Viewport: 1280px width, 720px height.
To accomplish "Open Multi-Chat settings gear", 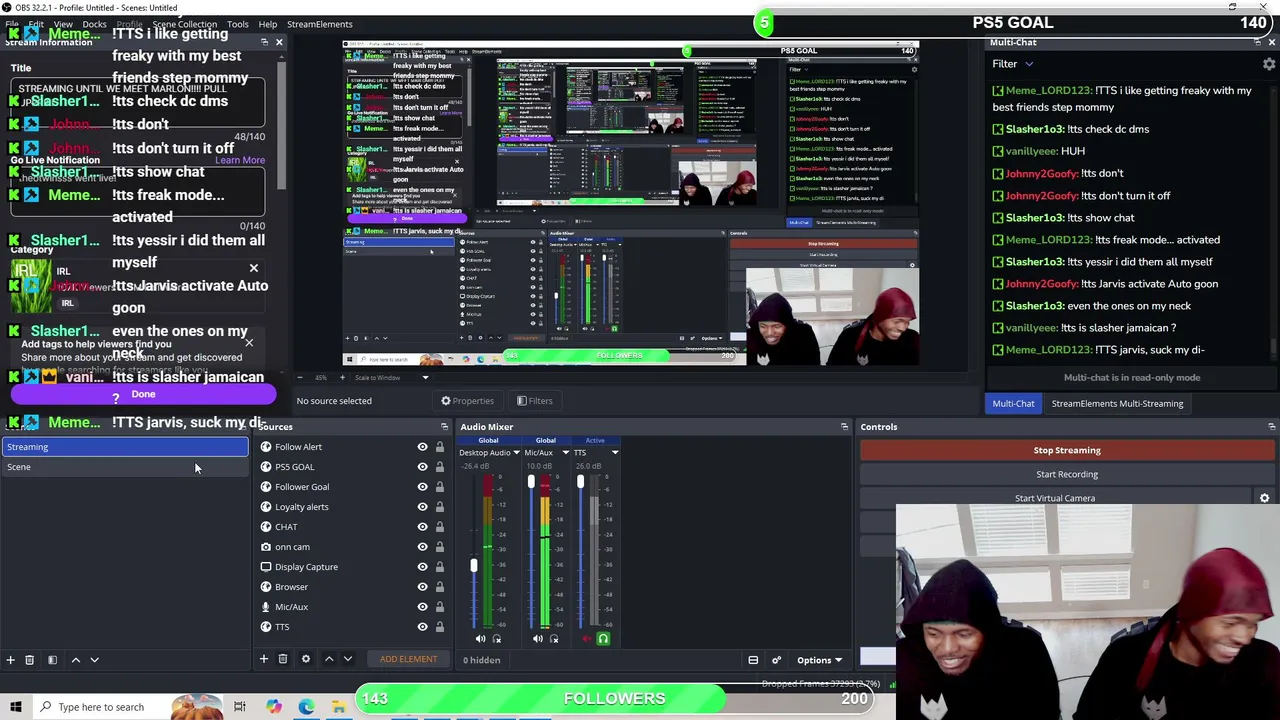I will click(x=1269, y=64).
